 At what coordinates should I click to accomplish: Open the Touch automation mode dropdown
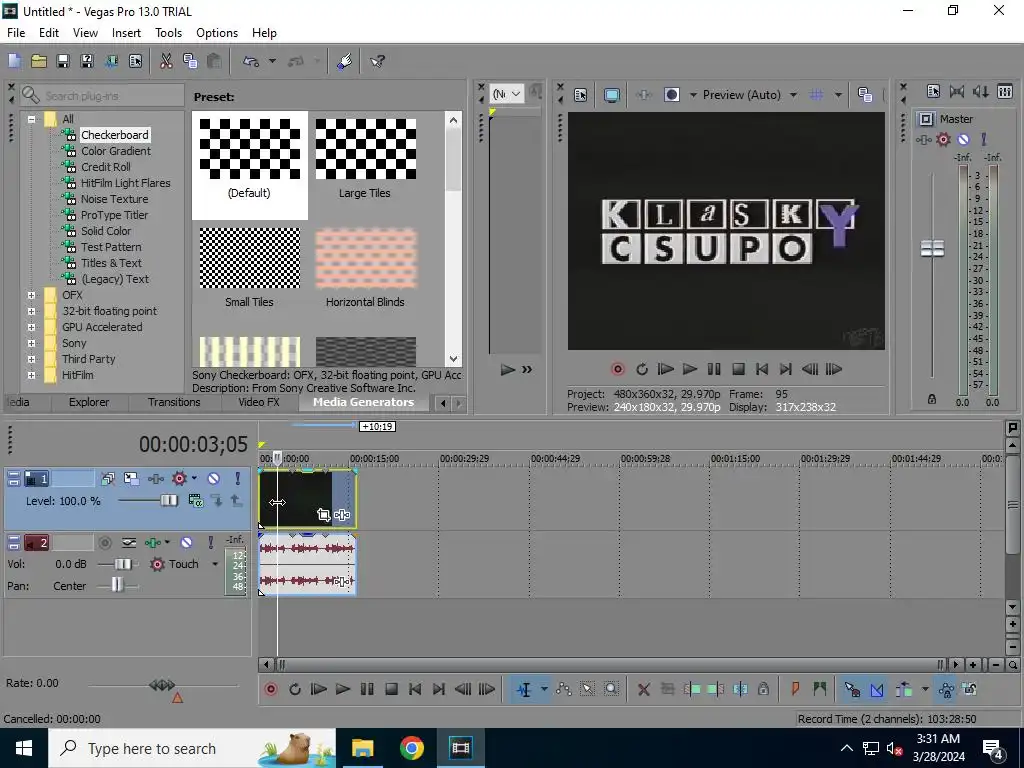coord(215,564)
